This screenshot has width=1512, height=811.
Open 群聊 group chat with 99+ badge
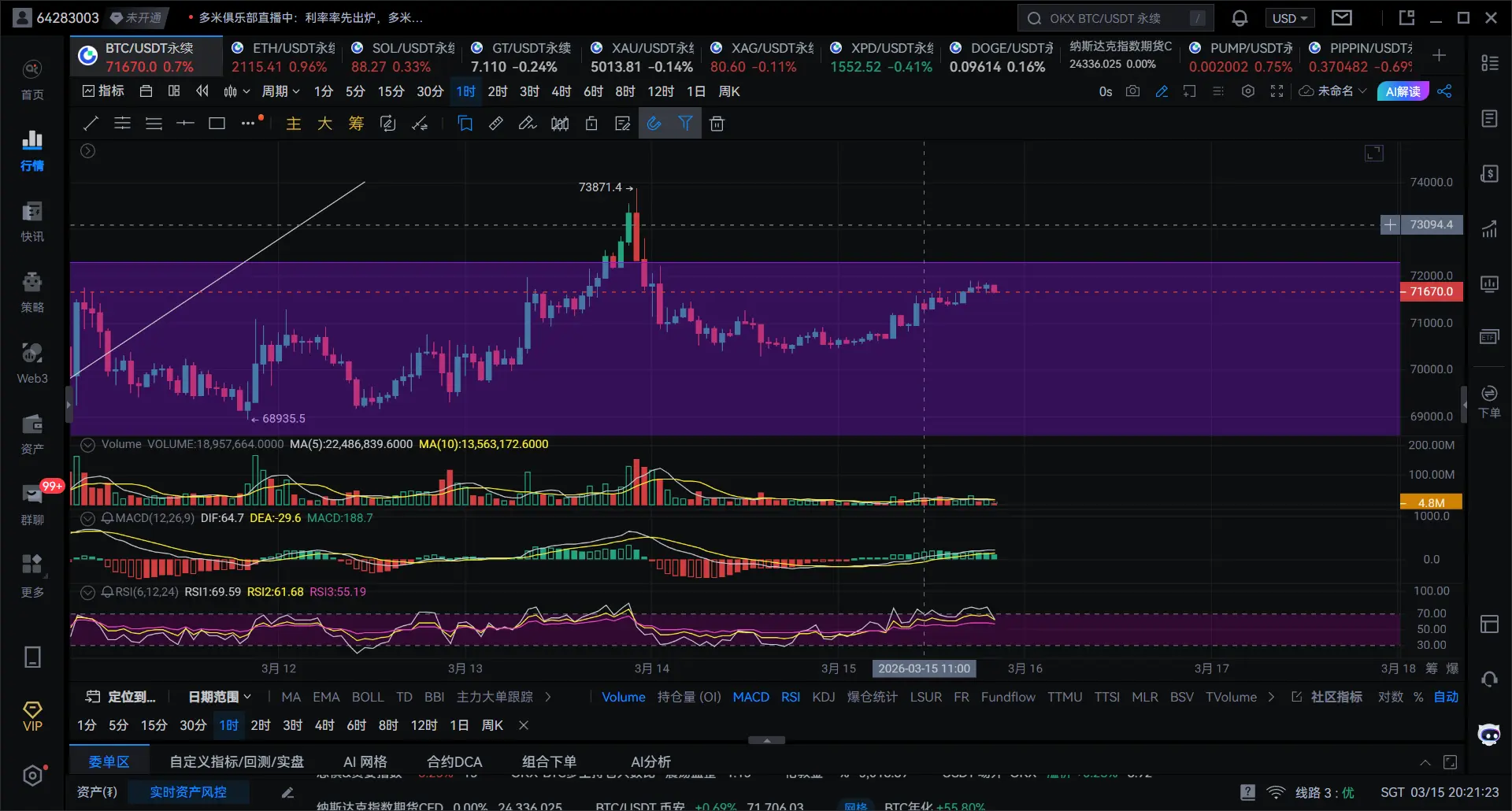coord(32,504)
